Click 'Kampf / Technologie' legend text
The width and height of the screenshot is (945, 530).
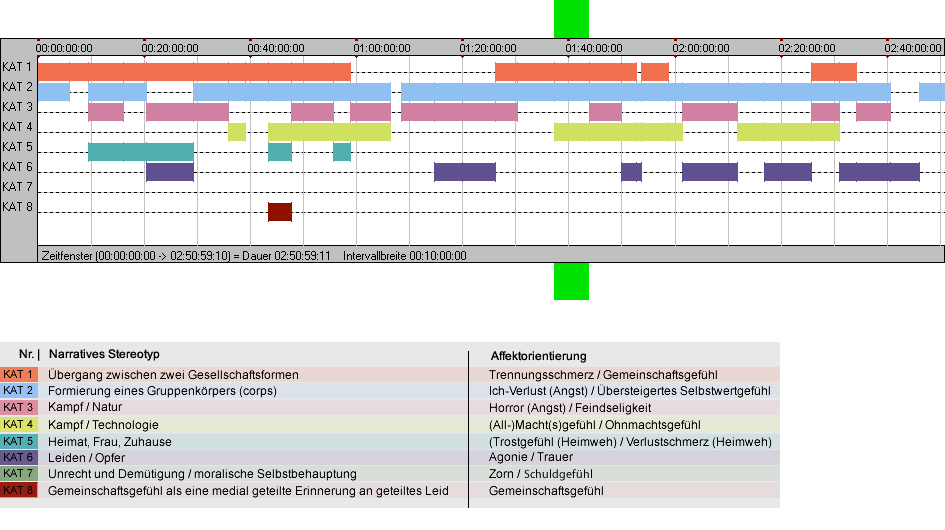pyautogui.click(x=104, y=425)
